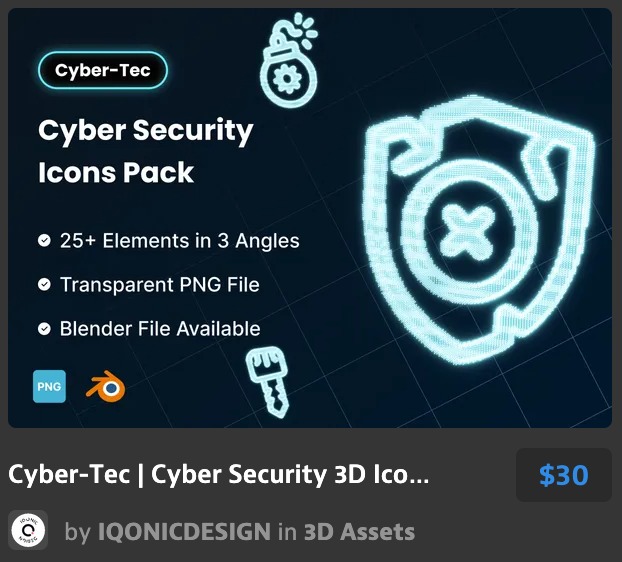Screen dimensions: 622x562
Task: Click the Transparent PNG File text
Action: tap(159, 284)
